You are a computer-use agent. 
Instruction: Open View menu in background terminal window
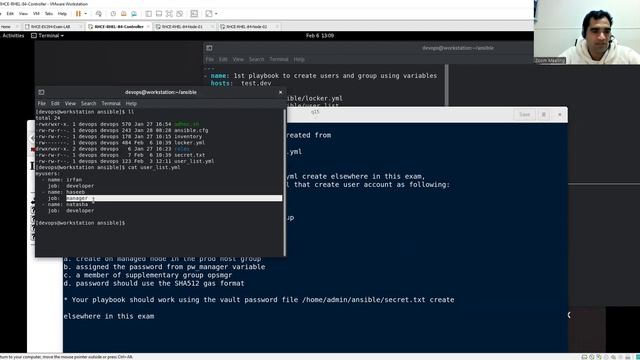238,60
